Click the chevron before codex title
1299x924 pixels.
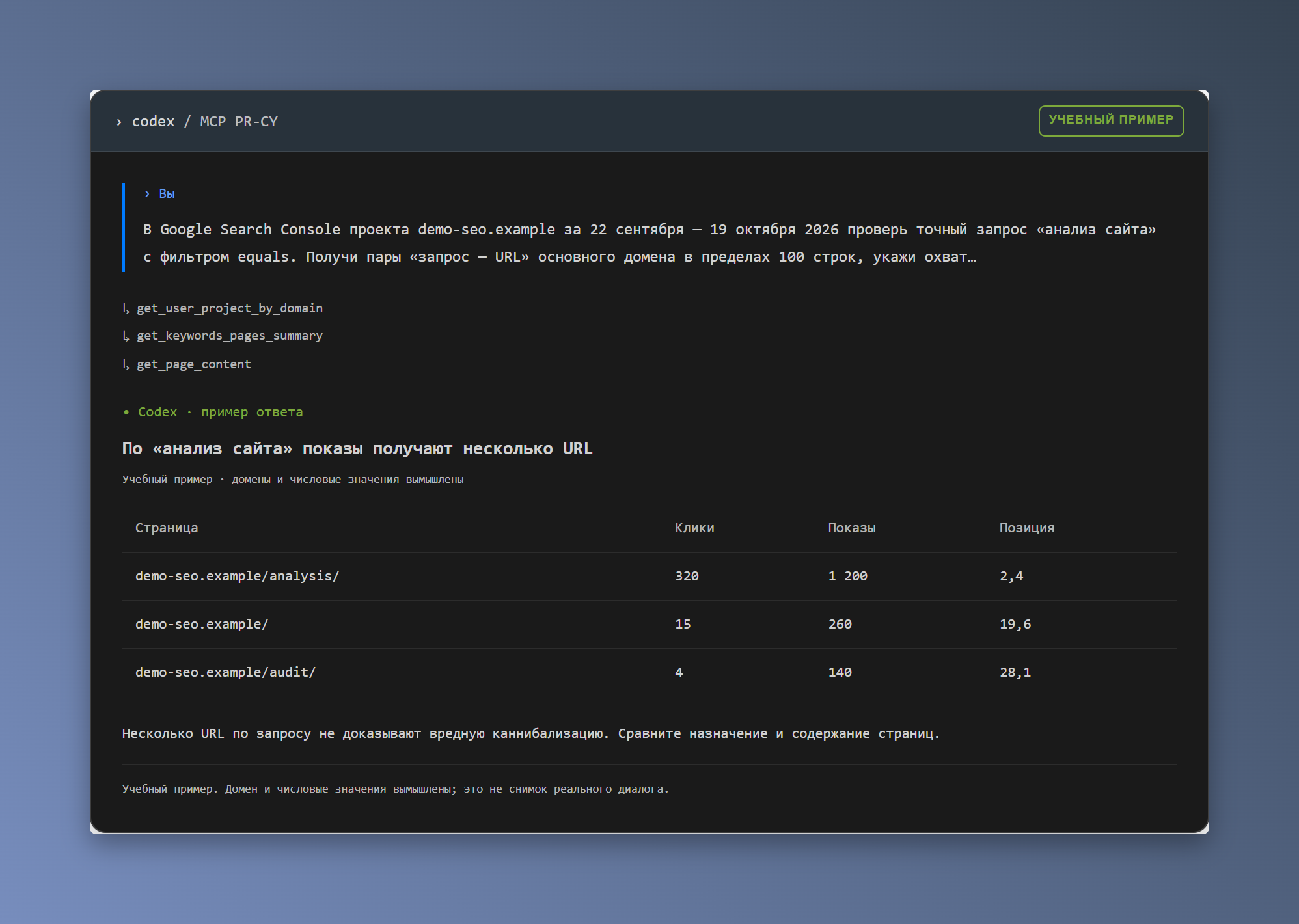[x=119, y=122]
